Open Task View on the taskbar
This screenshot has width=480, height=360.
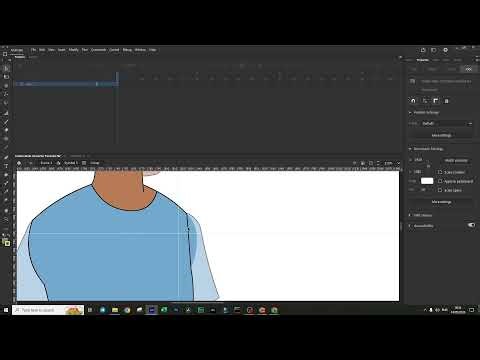[90, 310]
